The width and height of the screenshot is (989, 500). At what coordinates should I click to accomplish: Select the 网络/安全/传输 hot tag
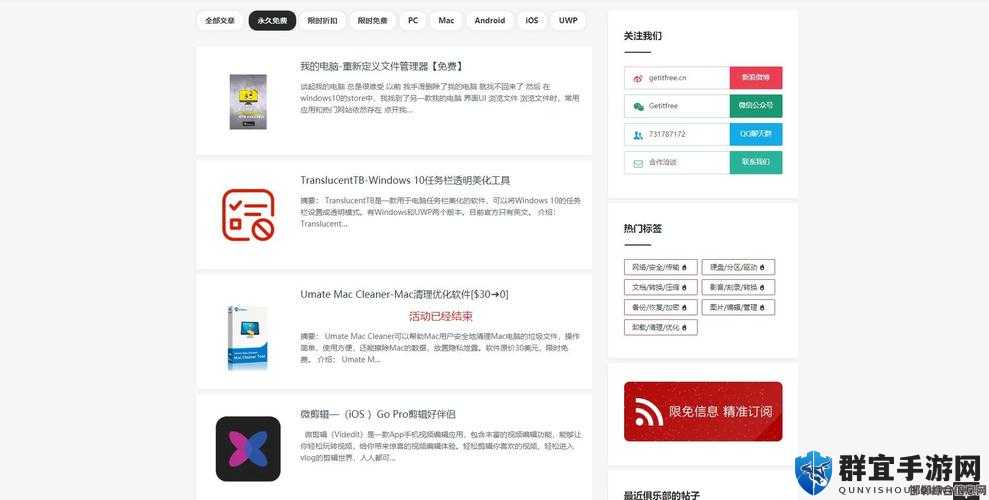pyautogui.click(x=660, y=267)
